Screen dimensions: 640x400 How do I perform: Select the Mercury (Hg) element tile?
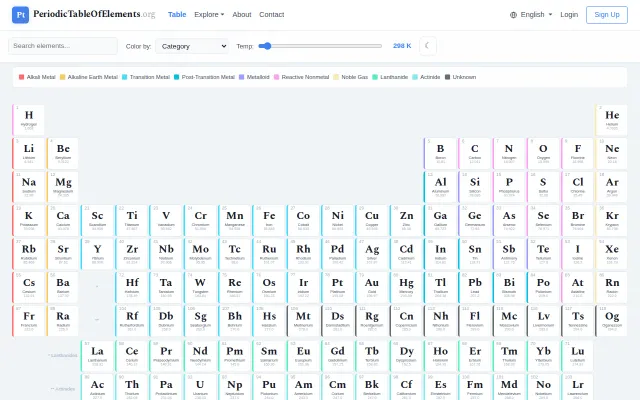tap(406, 287)
